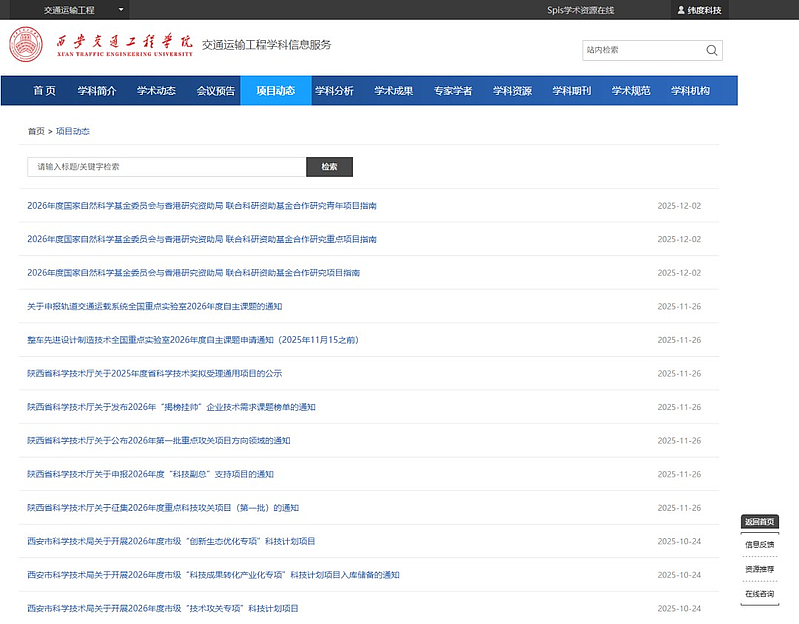Click 在线咨询 in the floating sidebar

click(x=759, y=594)
